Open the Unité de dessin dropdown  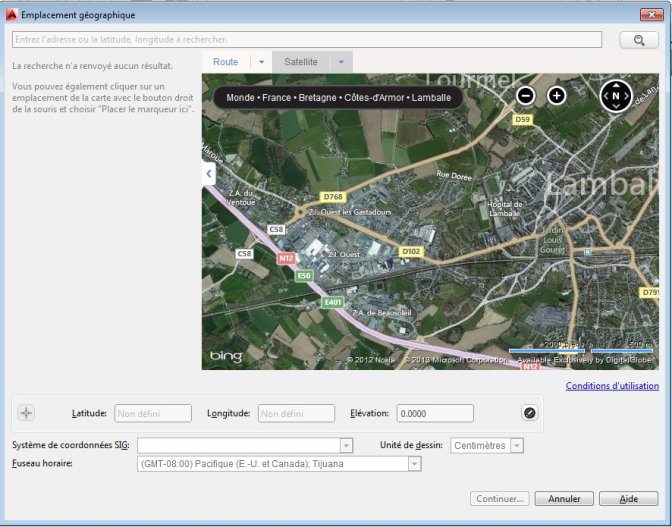[516, 445]
